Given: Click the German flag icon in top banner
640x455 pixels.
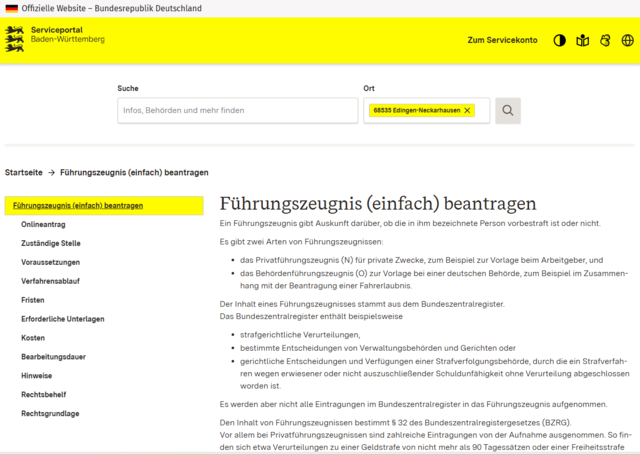Looking at the screenshot, I should click(10, 8).
